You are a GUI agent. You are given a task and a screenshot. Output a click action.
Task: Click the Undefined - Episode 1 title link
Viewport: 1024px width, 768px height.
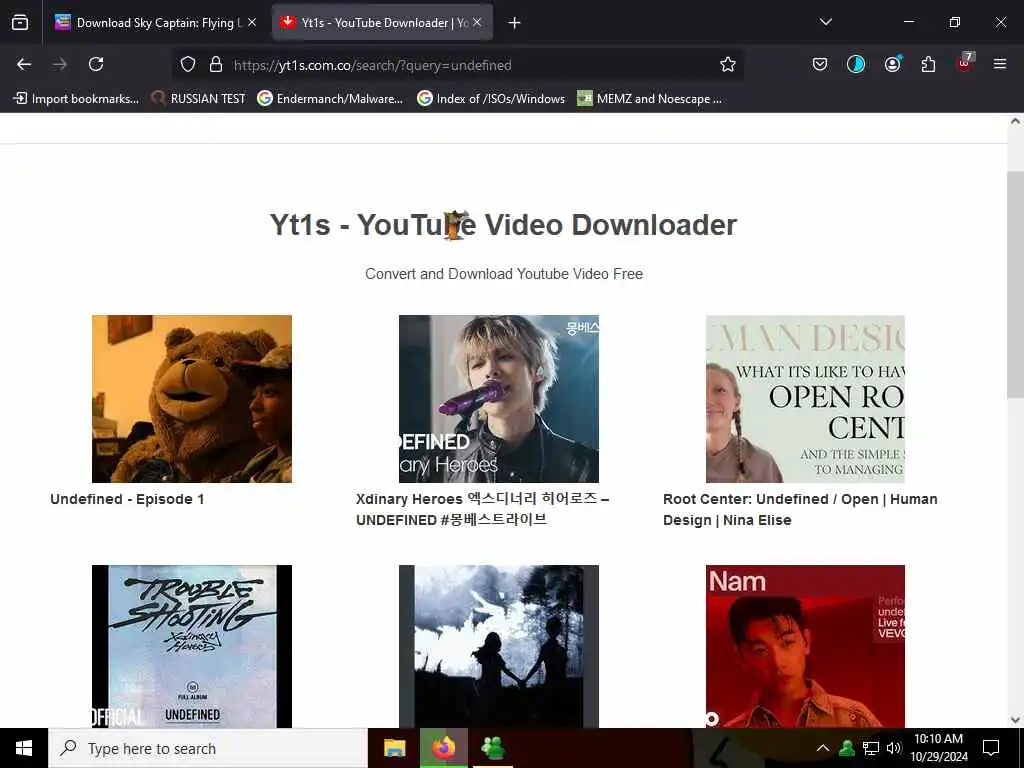[x=127, y=499]
